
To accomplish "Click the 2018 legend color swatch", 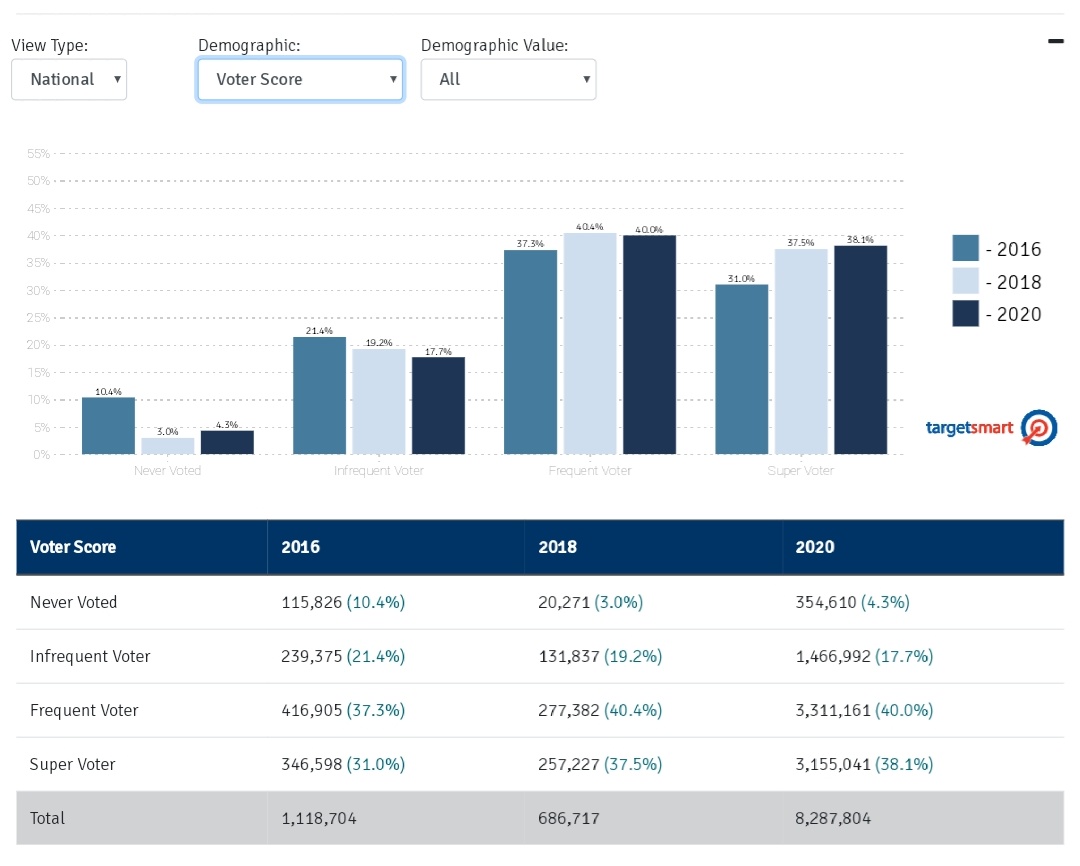I will (965, 281).
